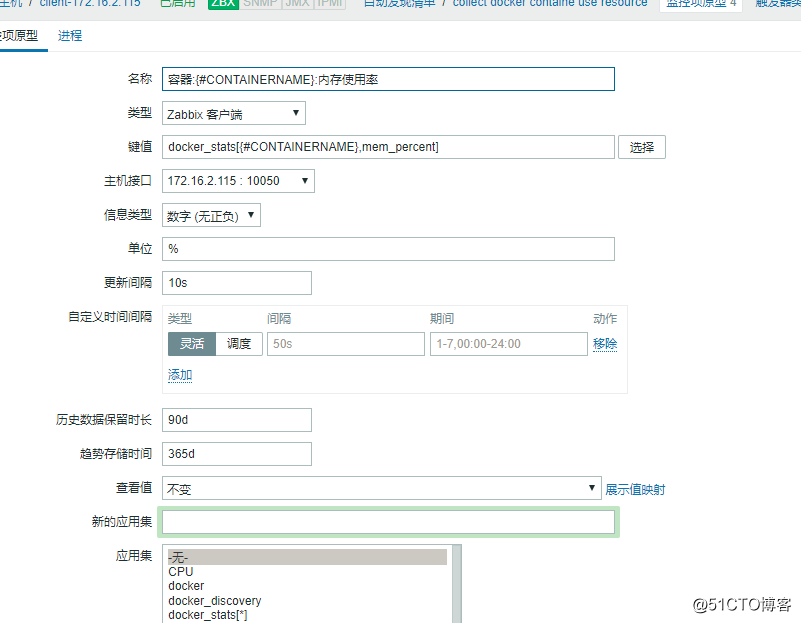
Task: Click the 添加 add interval link
Action: coord(180,375)
